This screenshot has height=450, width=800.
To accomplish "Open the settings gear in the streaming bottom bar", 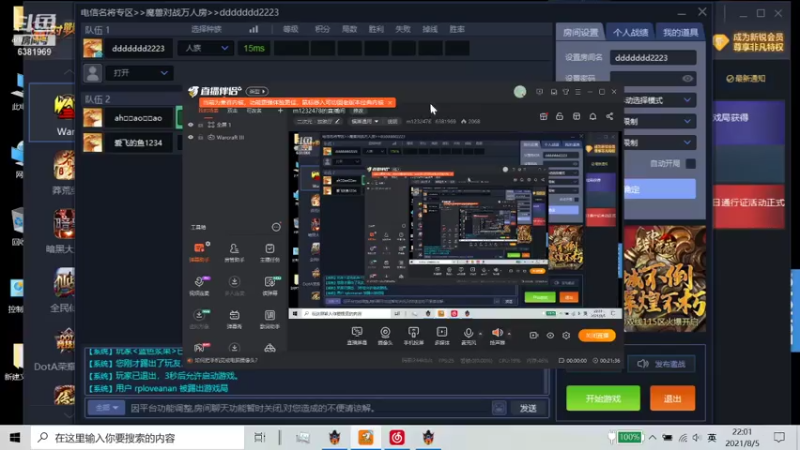I will [566, 335].
